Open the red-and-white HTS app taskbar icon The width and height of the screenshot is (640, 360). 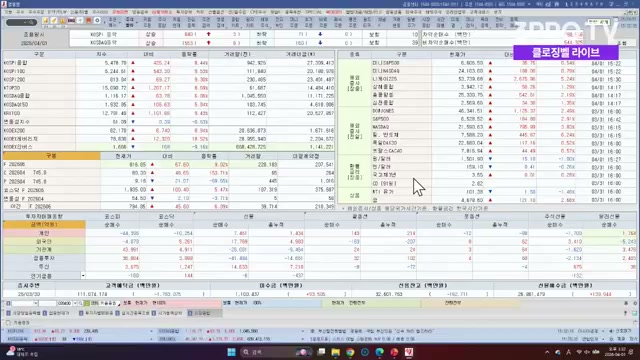409,352
